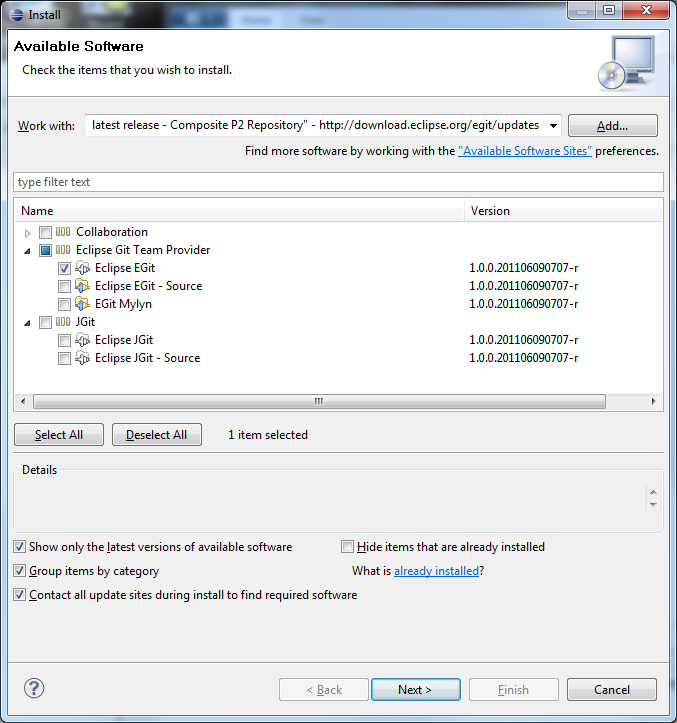Check the Eclipse EGit - Source checkbox

coord(65,286)
